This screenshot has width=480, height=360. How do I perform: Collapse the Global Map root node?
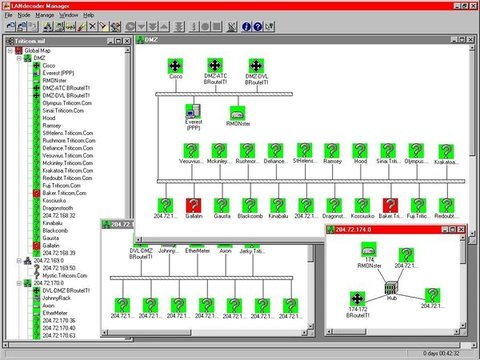[10, 51]
